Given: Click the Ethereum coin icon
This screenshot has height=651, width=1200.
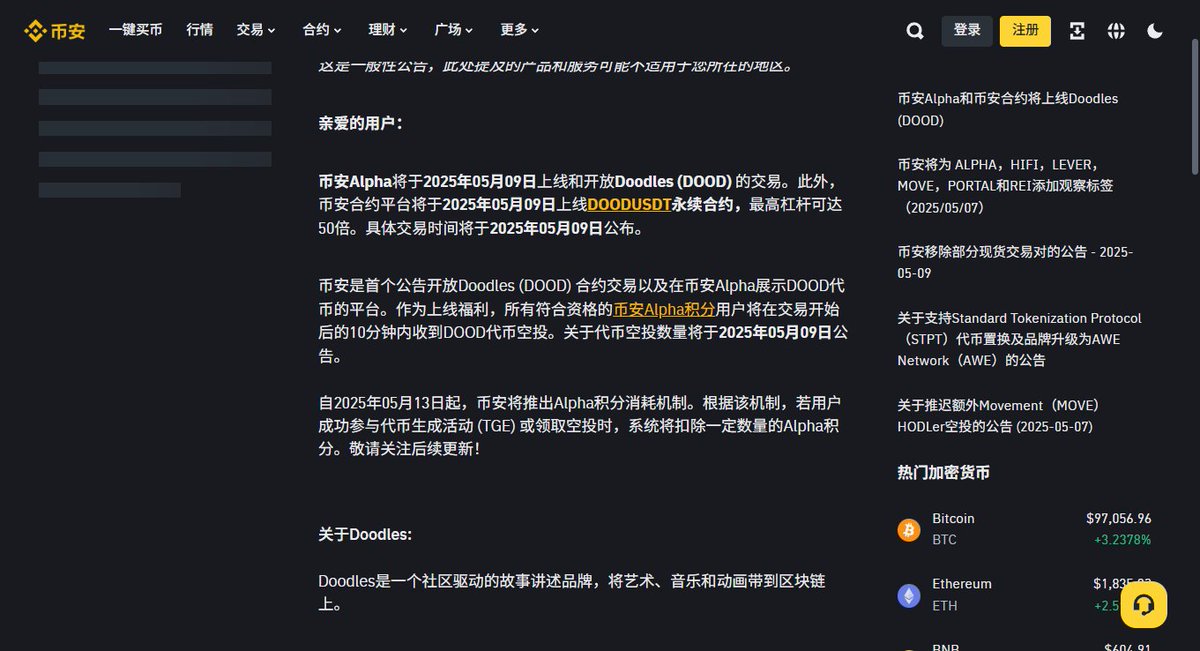Looking at the screenshot, I should (x=909, y=595).
